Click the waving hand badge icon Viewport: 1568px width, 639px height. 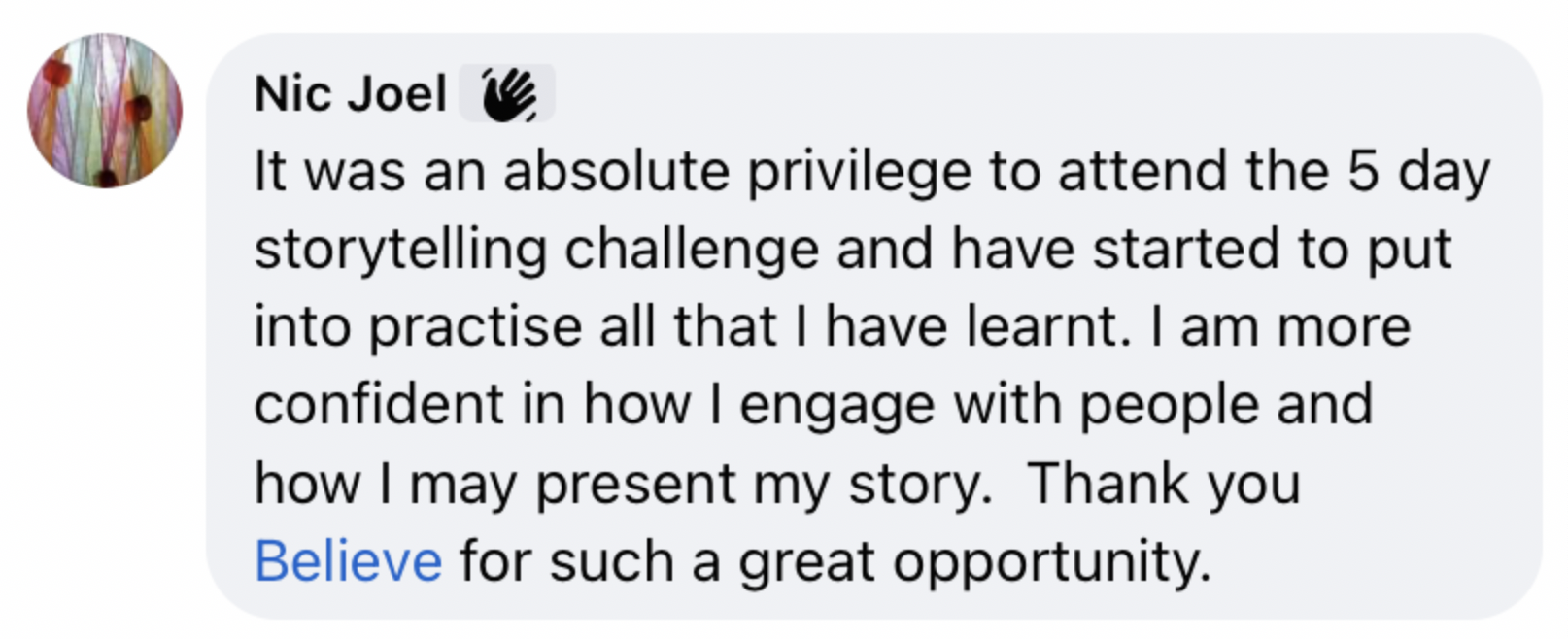(x=507, y=94)
